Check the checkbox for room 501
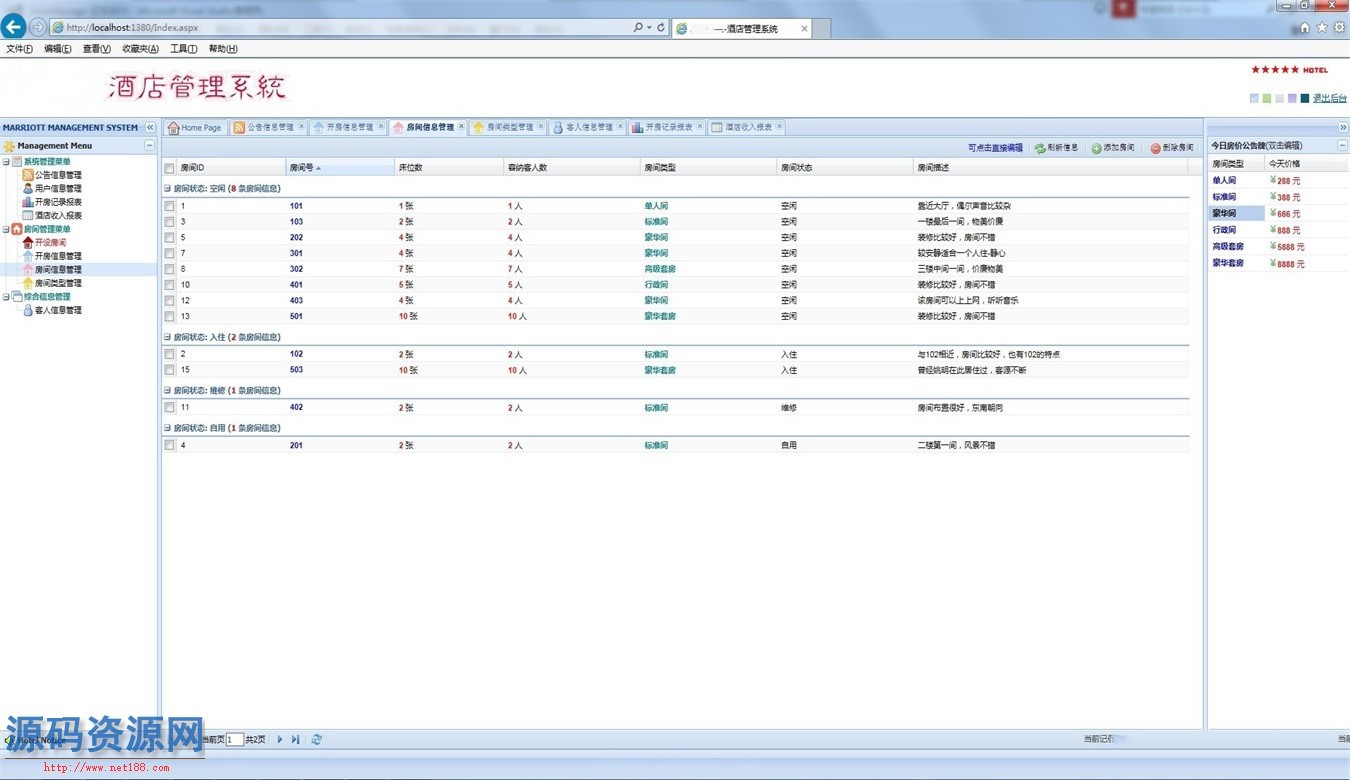The width and height of the screenshot is (1350, 780). 169,316
